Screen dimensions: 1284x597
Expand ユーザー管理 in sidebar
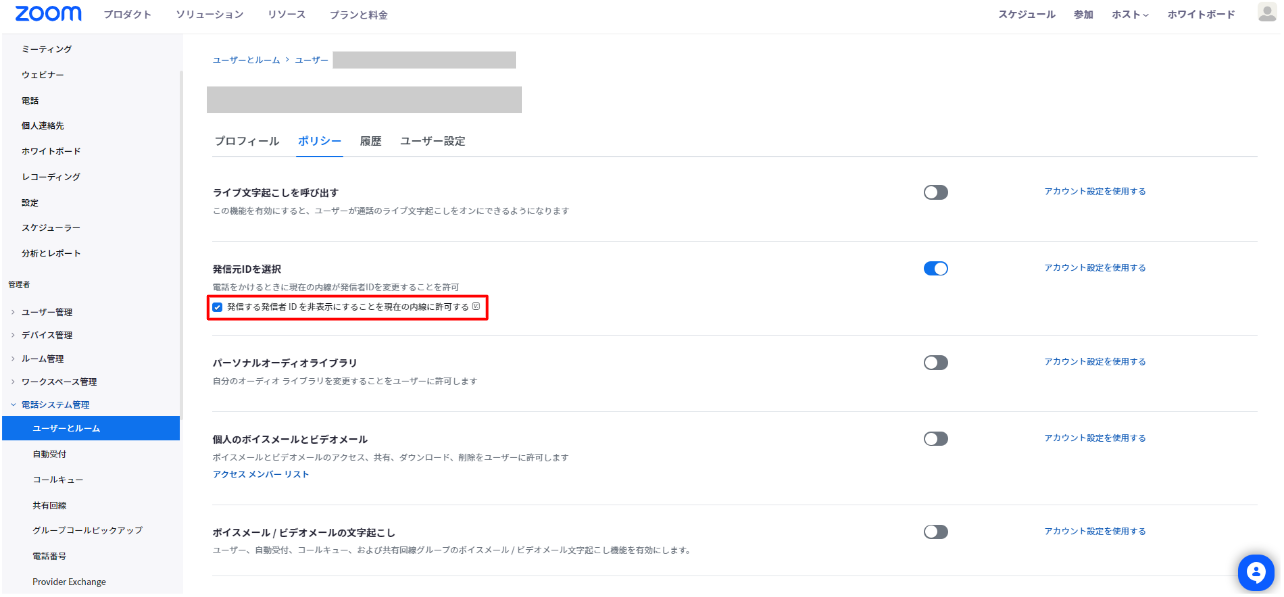47,312
